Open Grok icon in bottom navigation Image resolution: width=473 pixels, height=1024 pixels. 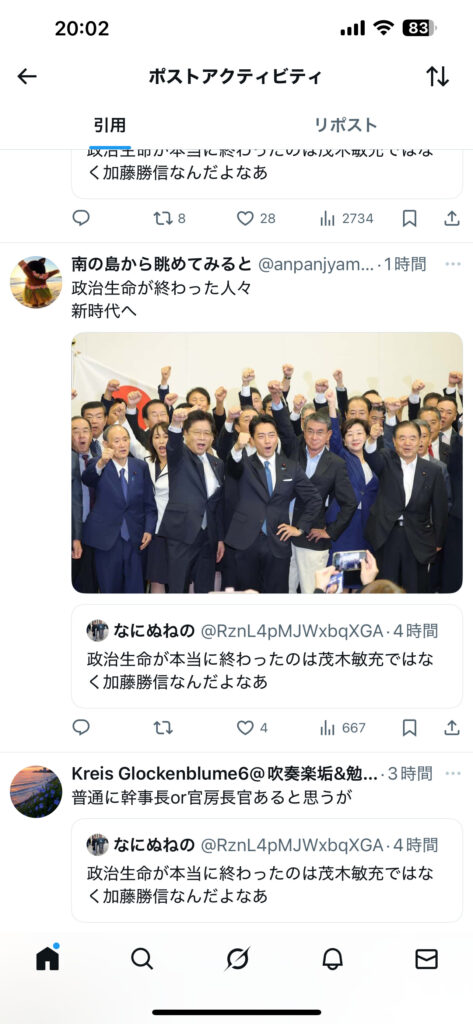click(238, 959)
